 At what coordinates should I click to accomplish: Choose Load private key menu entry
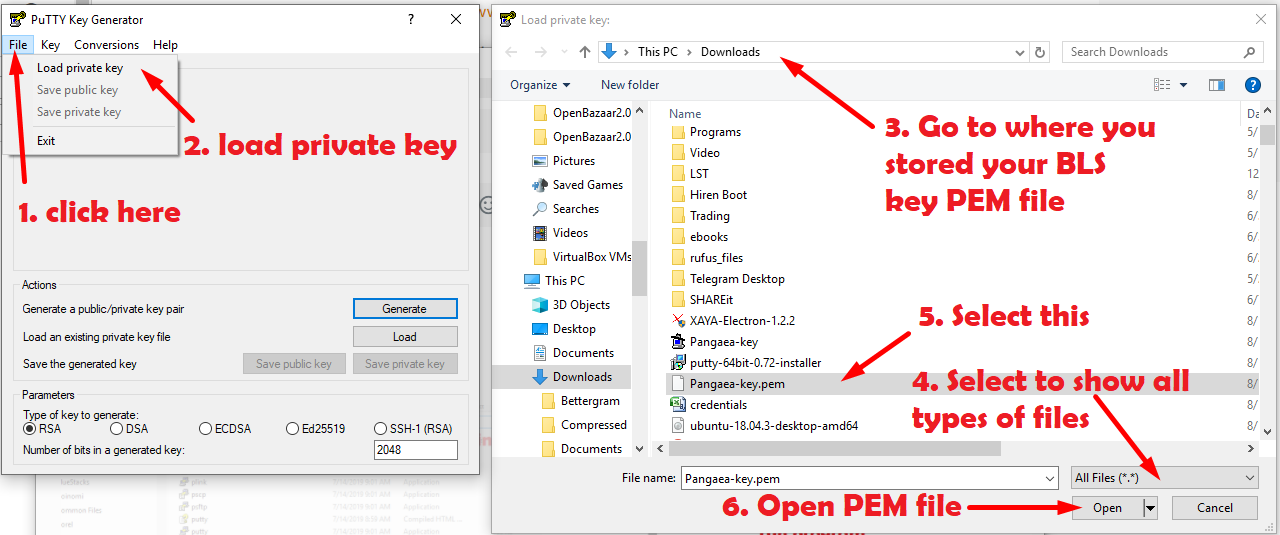pyautogui.click(x=80, y=68)
